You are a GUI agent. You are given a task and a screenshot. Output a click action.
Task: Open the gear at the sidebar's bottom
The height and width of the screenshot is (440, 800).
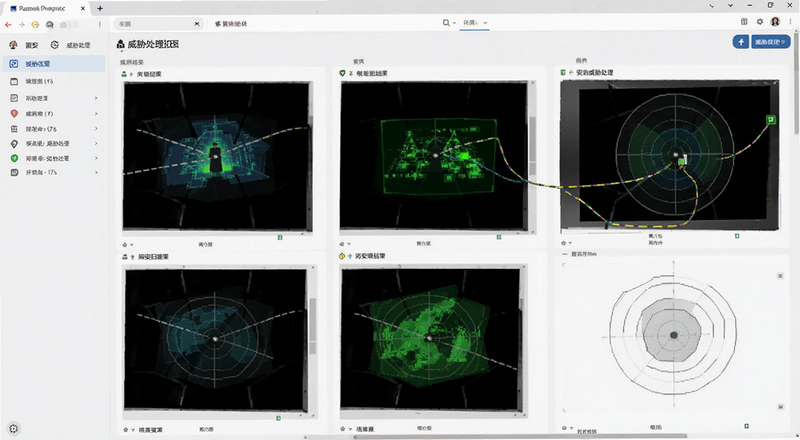click(14, 429)
